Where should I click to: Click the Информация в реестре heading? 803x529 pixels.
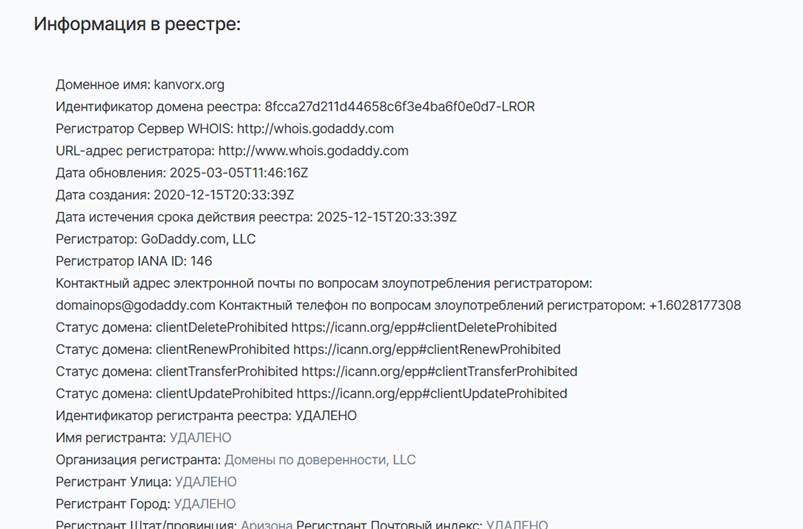tap(137, 24)
